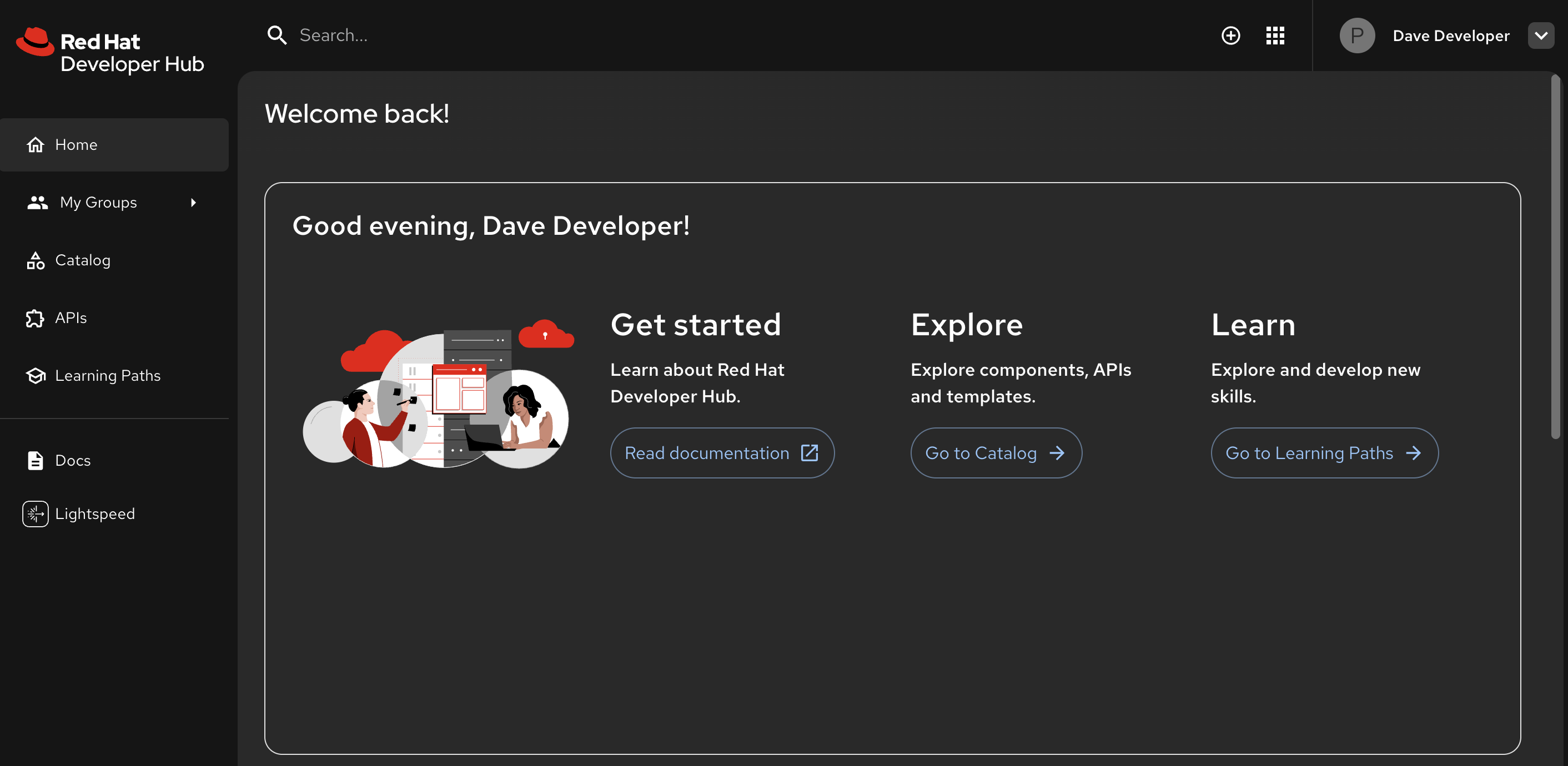Click the Home icon in sidebar
Image resolution: width=1568 pixels, height=766 pixels.
[x=36, y=144]
